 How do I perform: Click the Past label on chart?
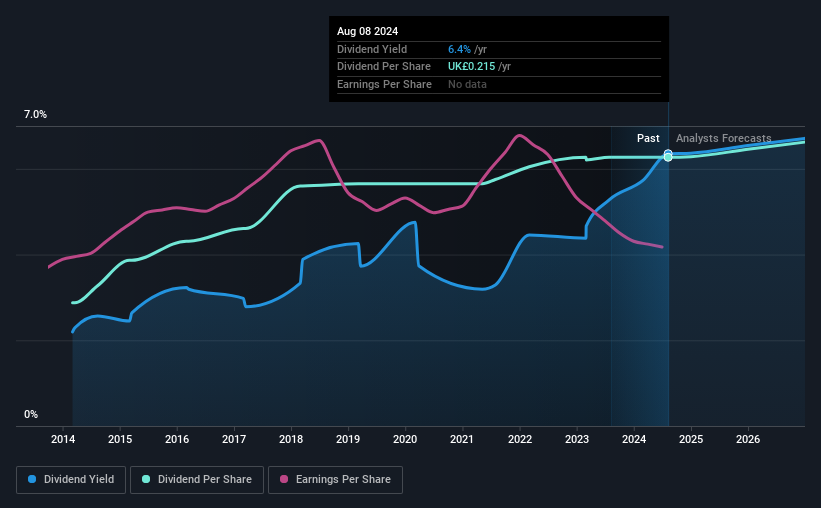point(648,138)
